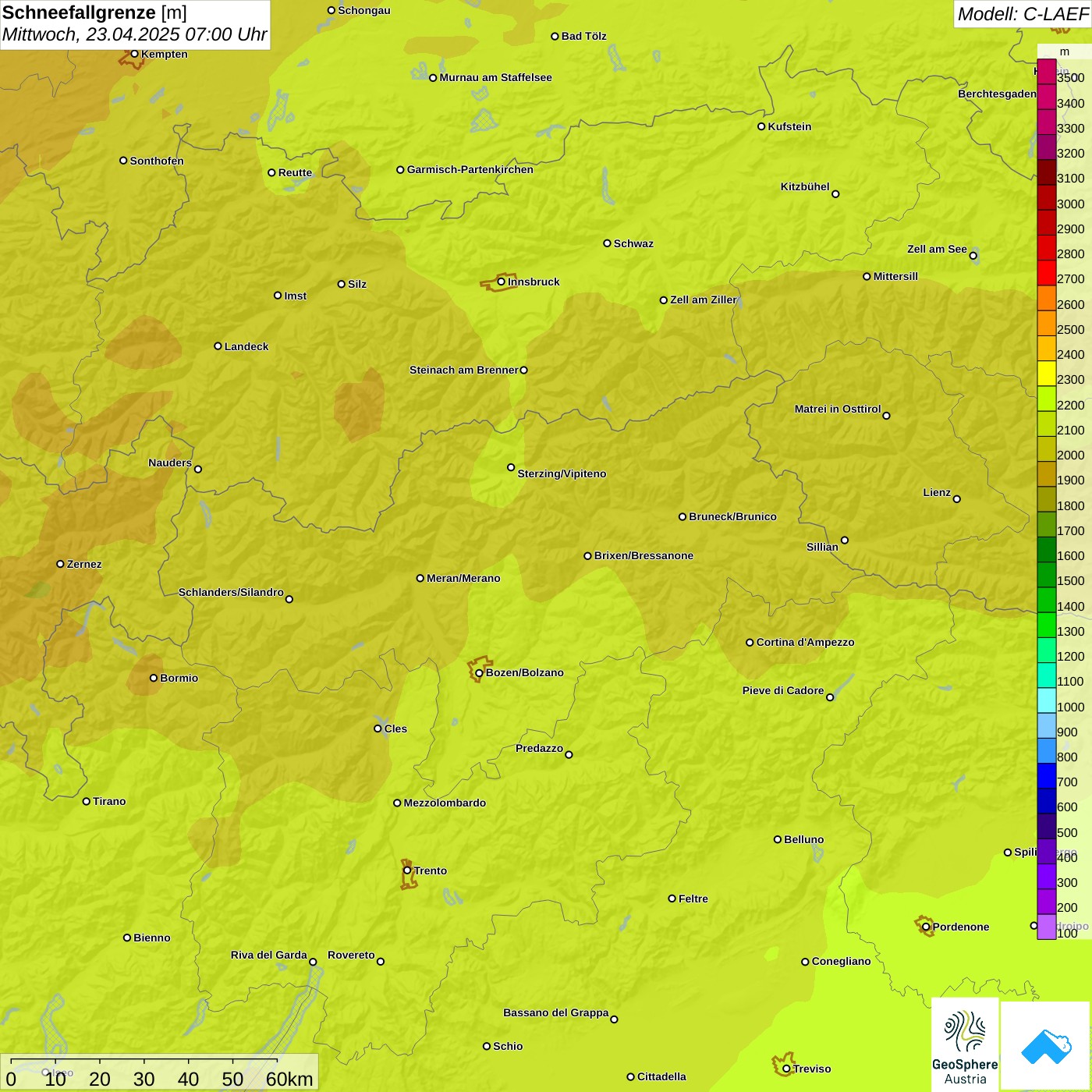Image resolution: width=1092 pixels, height=1092 pixels.
Task: Select the Lienz location marker
Action: pos(957,499)
